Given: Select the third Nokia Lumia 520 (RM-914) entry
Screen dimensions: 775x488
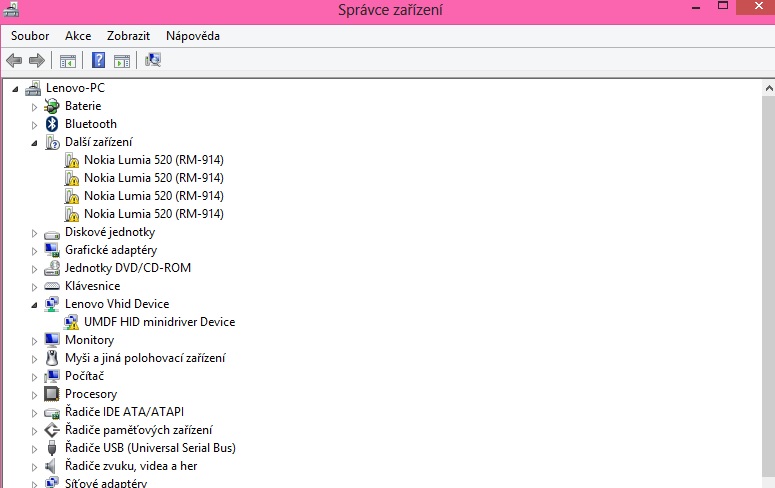Looking at the screenshot, I should (x=154, y=196).
